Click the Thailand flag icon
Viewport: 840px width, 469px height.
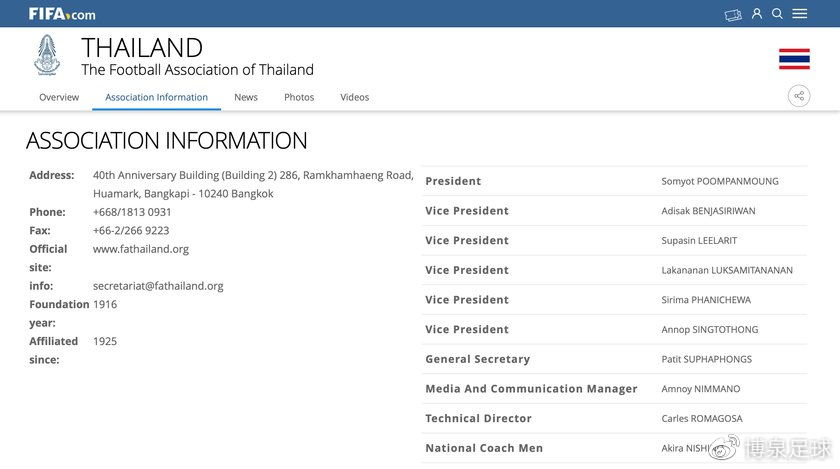click(x=794, y=59)
